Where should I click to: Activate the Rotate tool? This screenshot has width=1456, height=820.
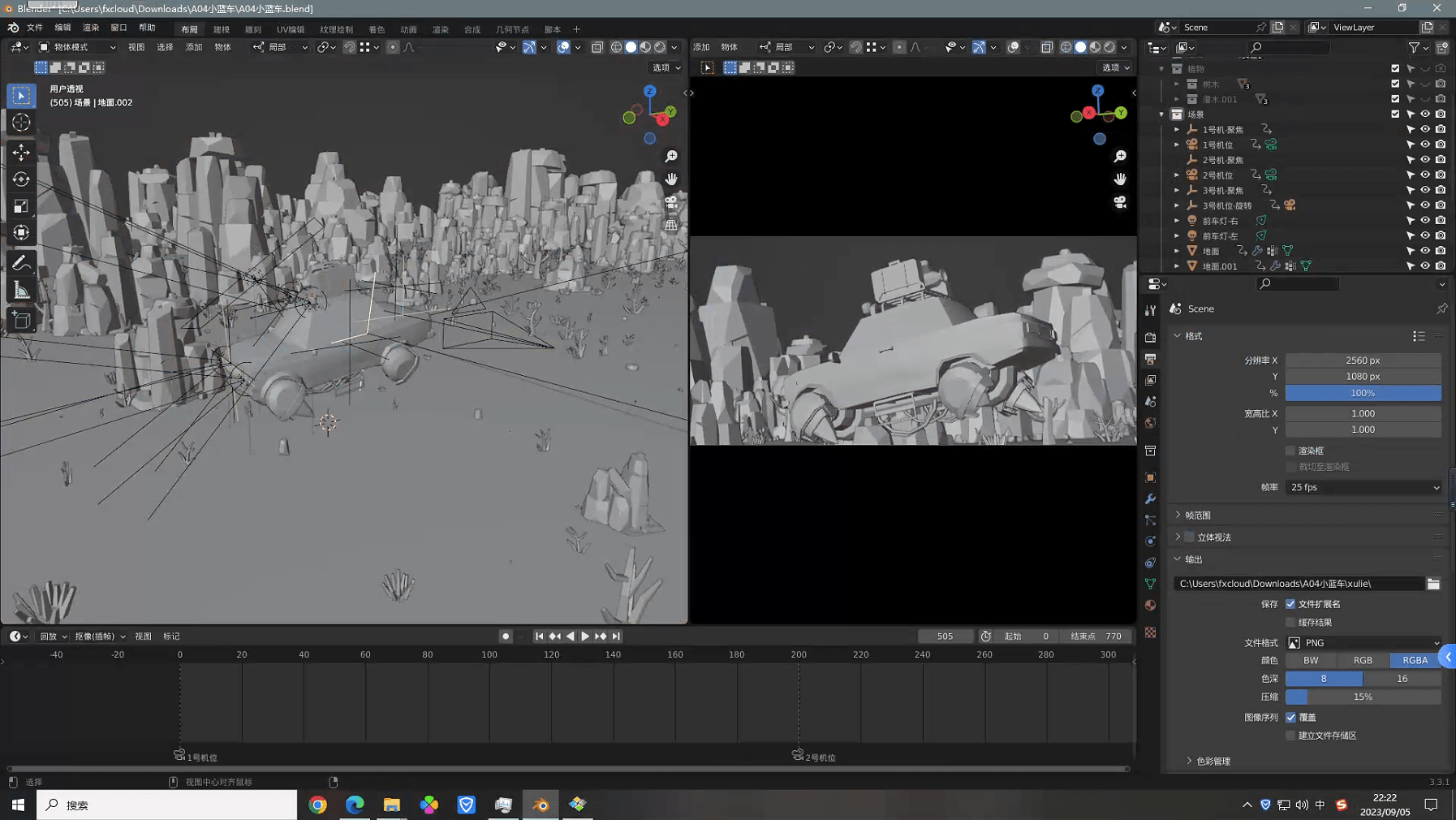(21, 179)
